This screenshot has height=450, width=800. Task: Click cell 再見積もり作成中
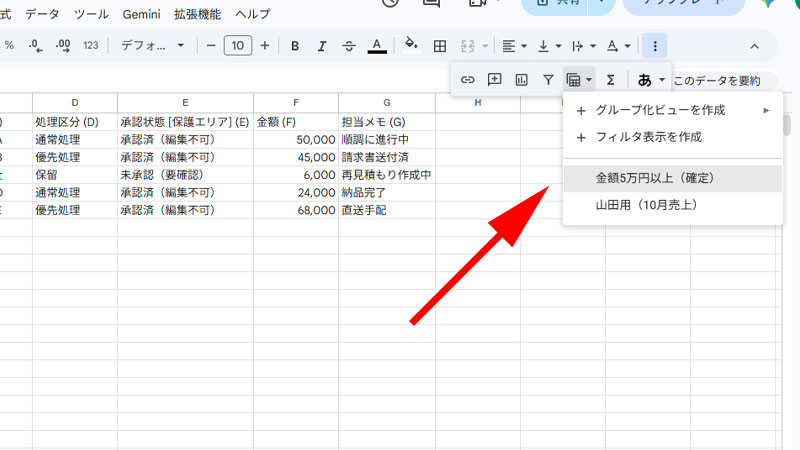coord(387,175)
